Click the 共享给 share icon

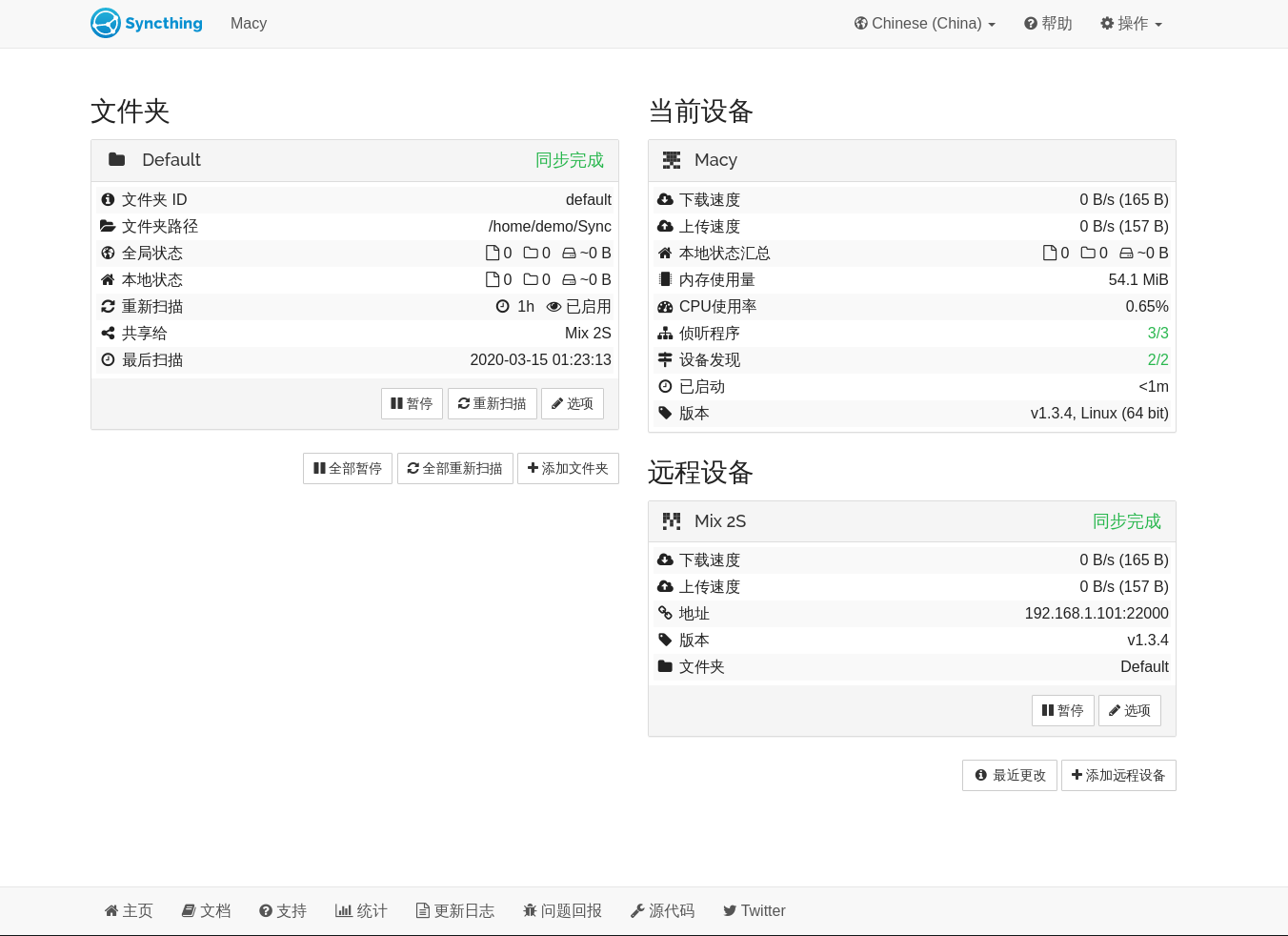108,333
